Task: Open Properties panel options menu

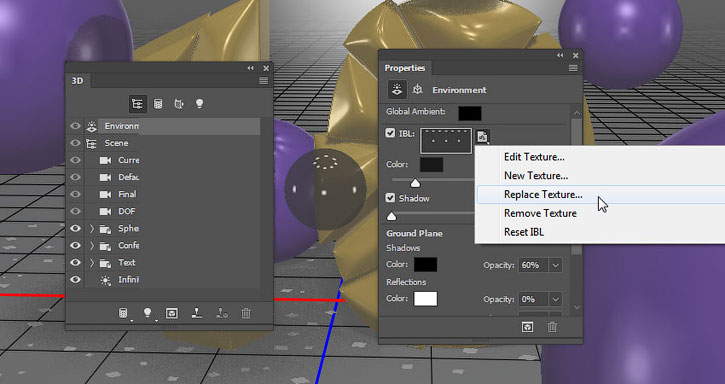Action: (x=573, y=68)
